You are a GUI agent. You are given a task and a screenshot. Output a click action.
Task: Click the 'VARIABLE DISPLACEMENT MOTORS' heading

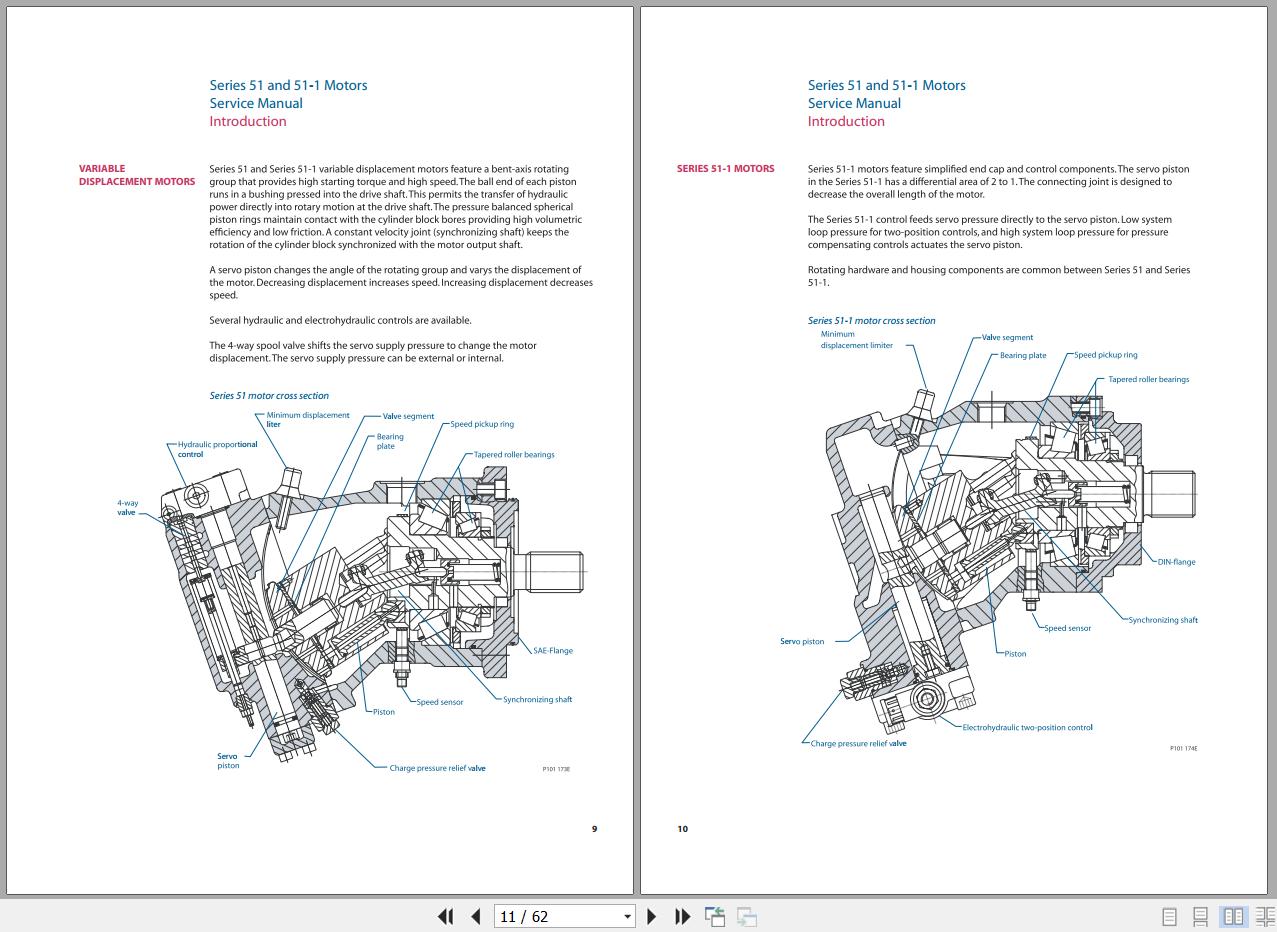[137, 175]
